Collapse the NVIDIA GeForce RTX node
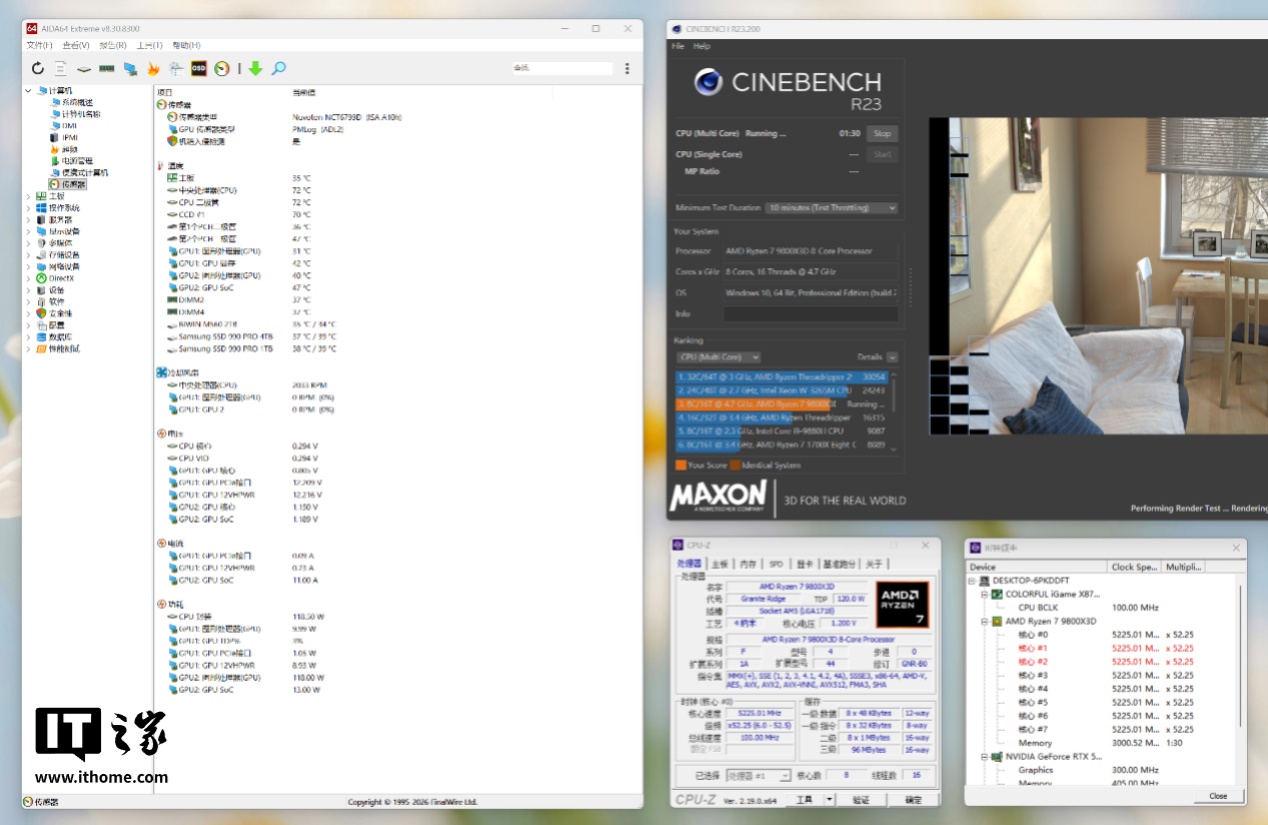Image resolution: width=1268 pixels, height=825 pixels. pos(984,756)
